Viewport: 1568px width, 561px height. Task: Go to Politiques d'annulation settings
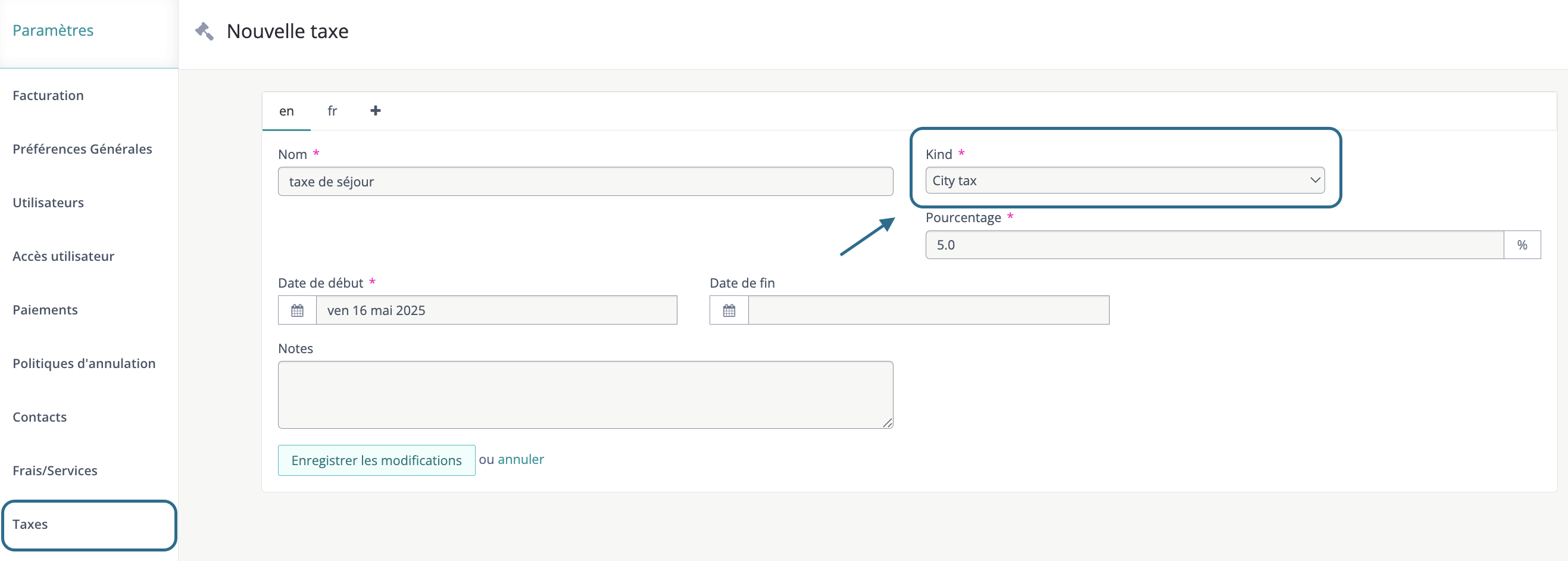point(84,364)
